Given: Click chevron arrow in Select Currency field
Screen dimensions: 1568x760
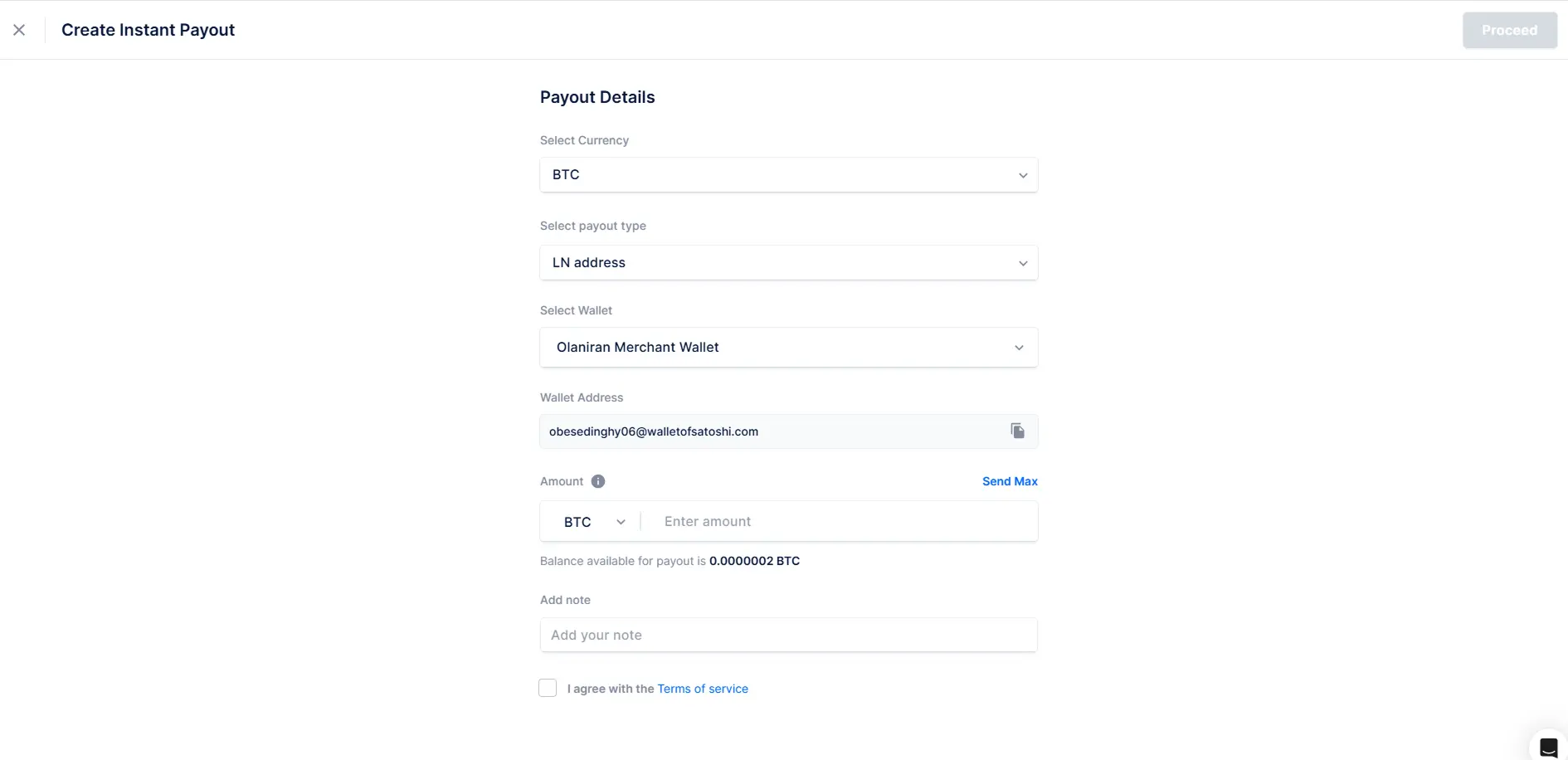Looking at the screenshot, I should [1023, 175].
